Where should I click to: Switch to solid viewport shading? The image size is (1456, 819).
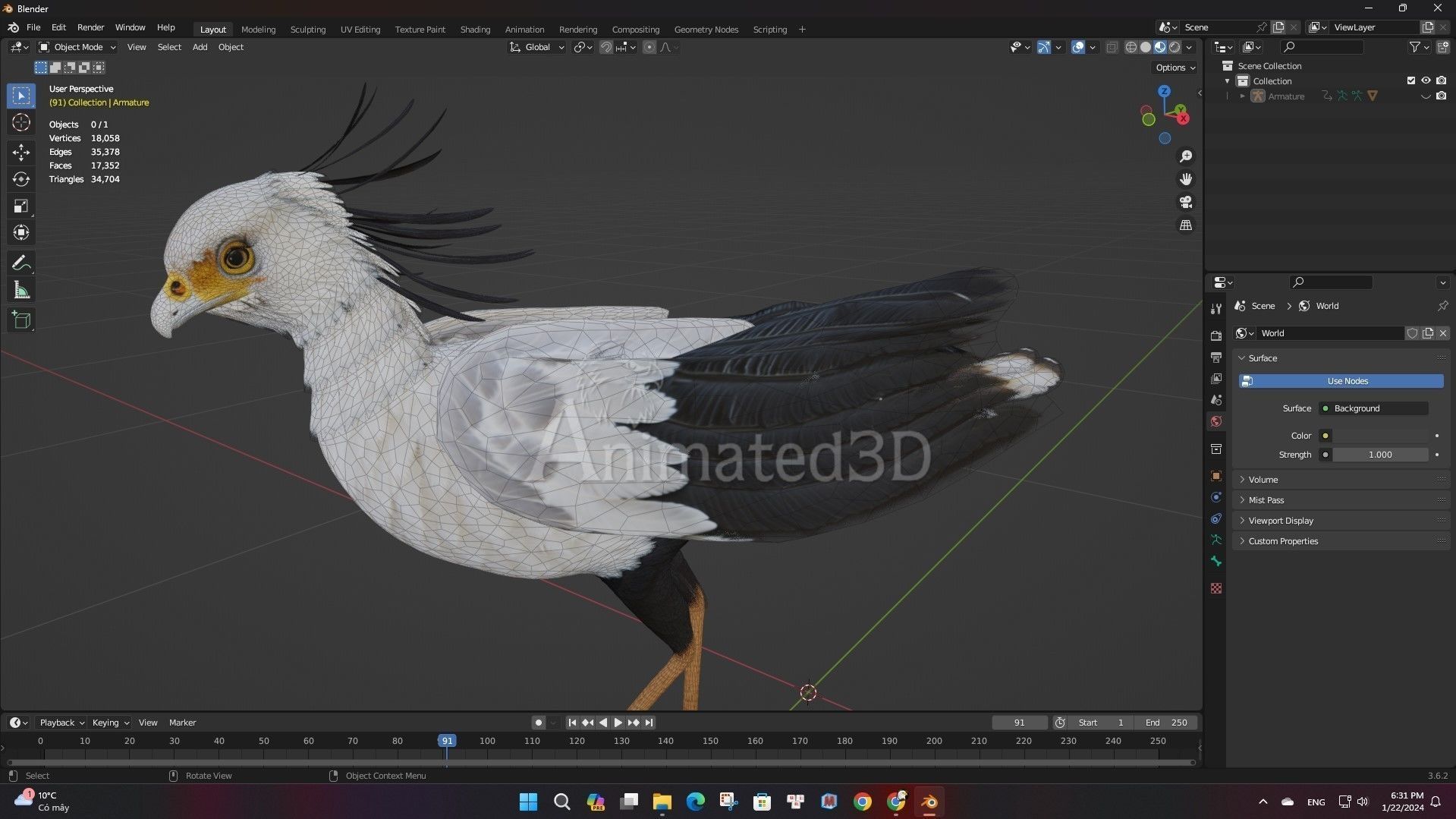tap(1146, 47)
